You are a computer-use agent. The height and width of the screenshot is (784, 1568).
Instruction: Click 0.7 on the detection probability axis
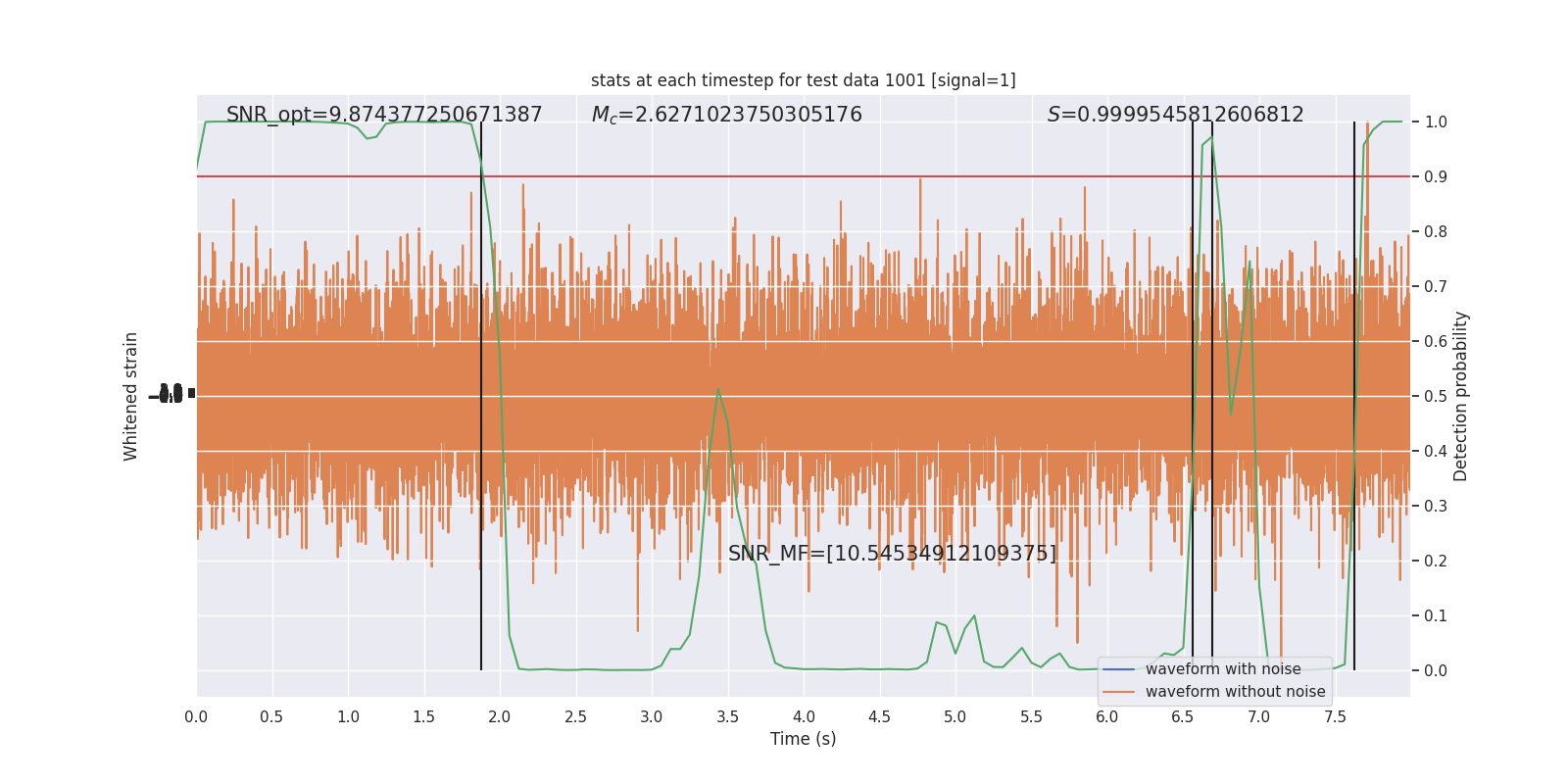coord(1436,287)
